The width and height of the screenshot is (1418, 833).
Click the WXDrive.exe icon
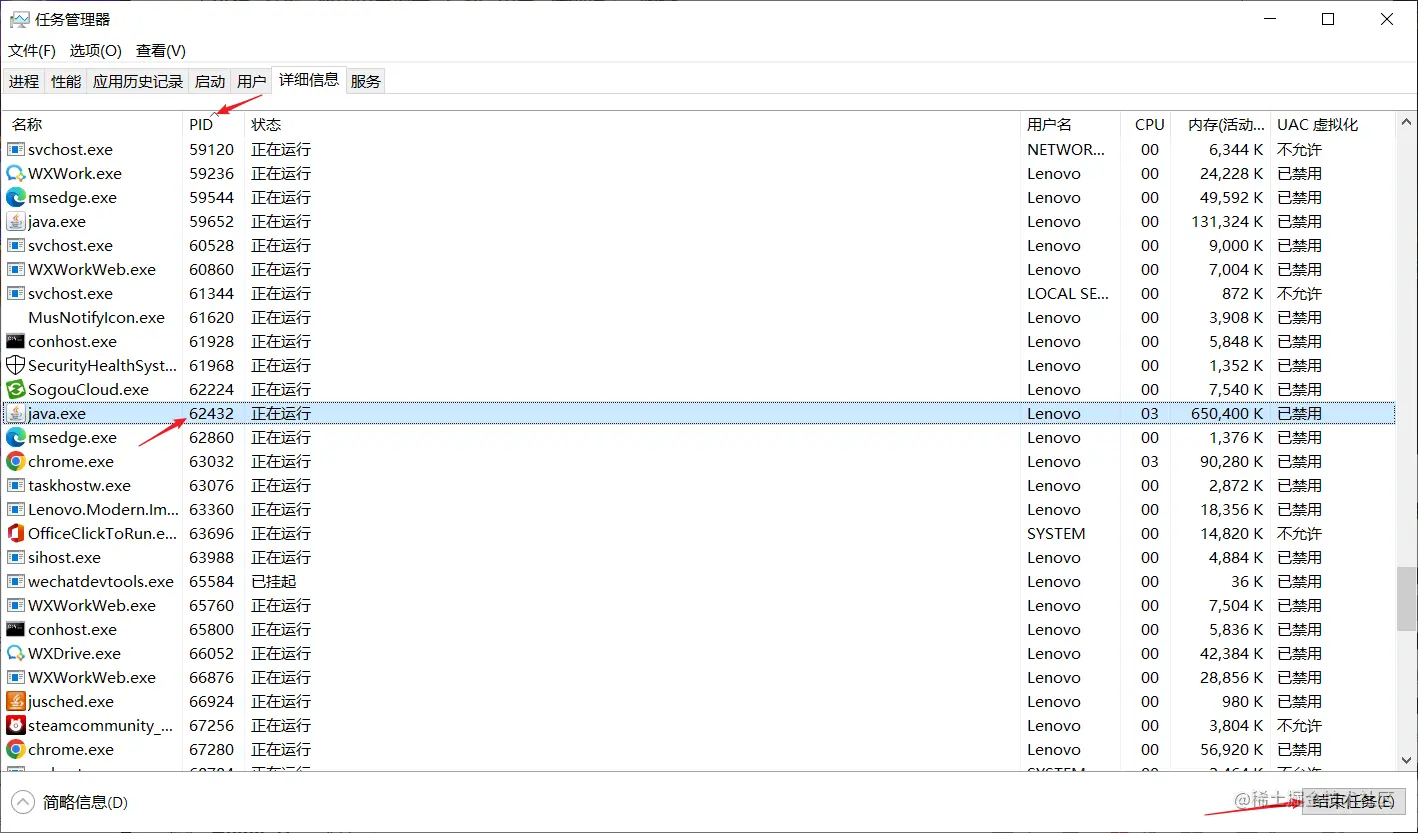point(15,653)
